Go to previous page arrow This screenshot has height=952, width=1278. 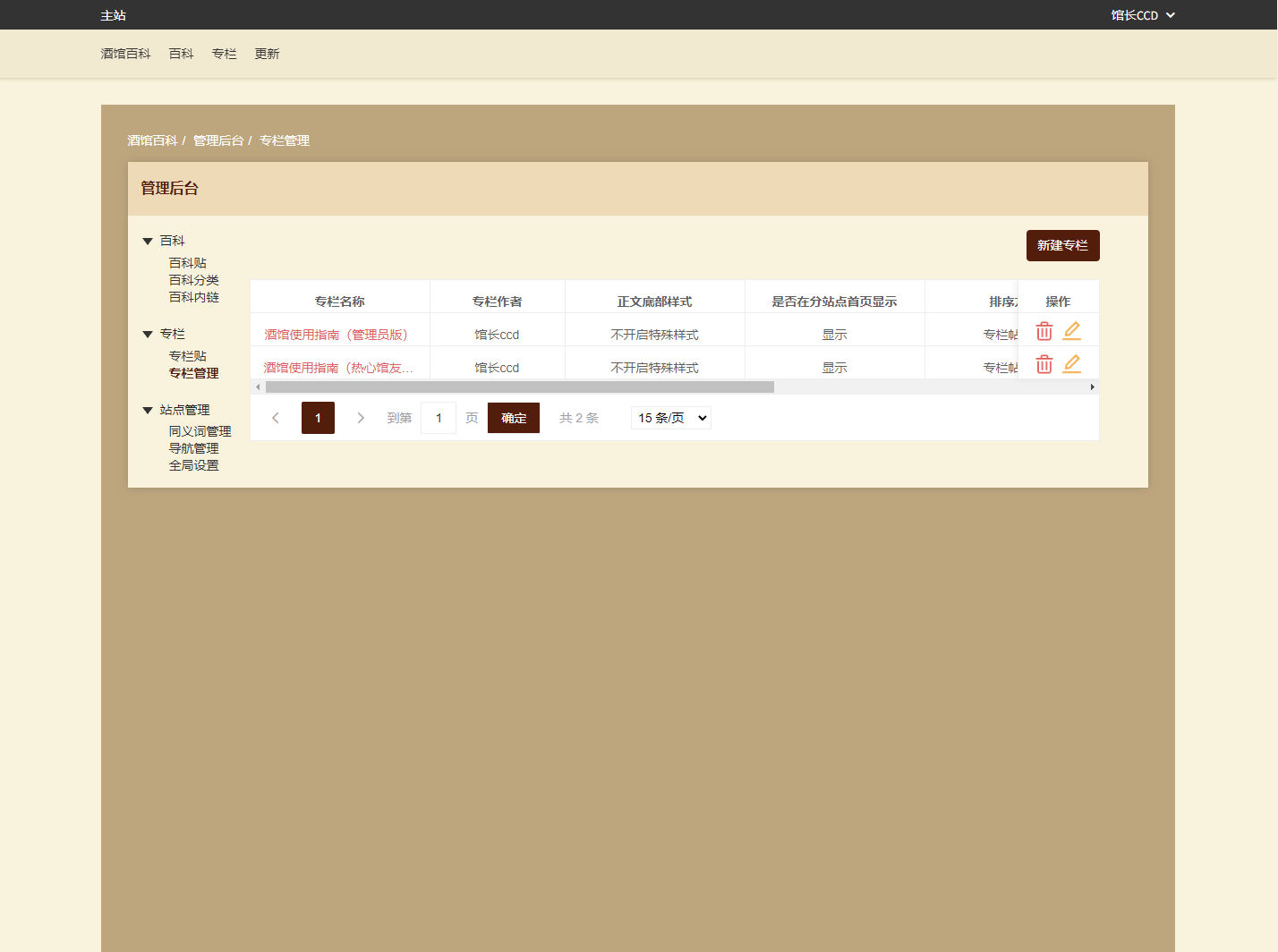click(276, 418)
